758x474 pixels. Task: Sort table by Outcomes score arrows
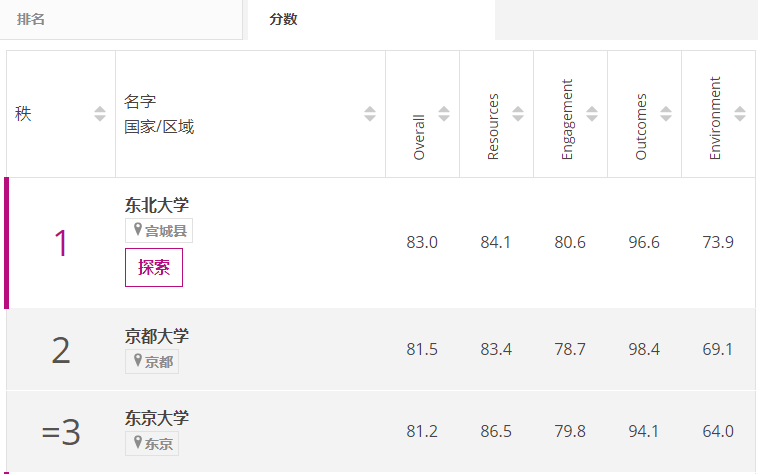pos(666,114)
